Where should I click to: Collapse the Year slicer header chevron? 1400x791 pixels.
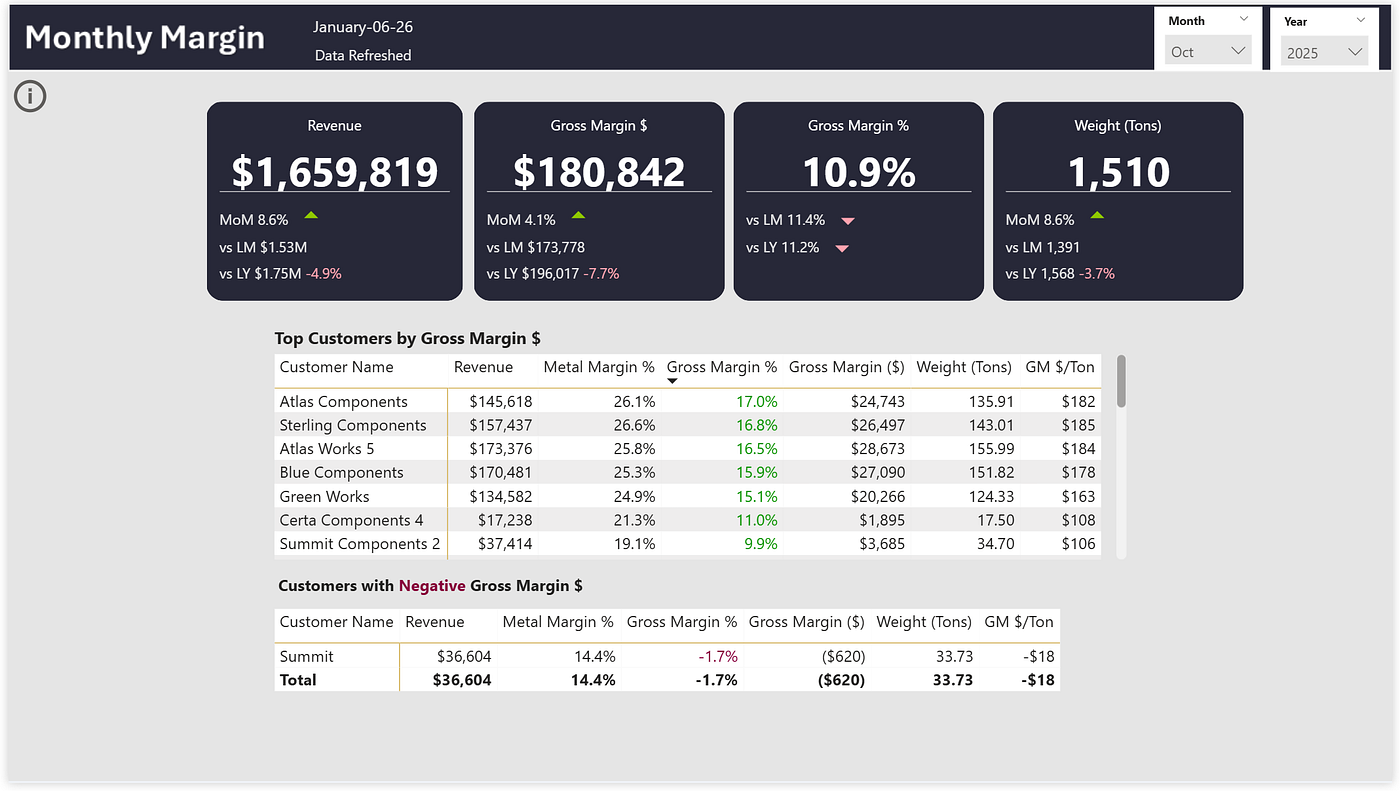tap(1361, 20)
